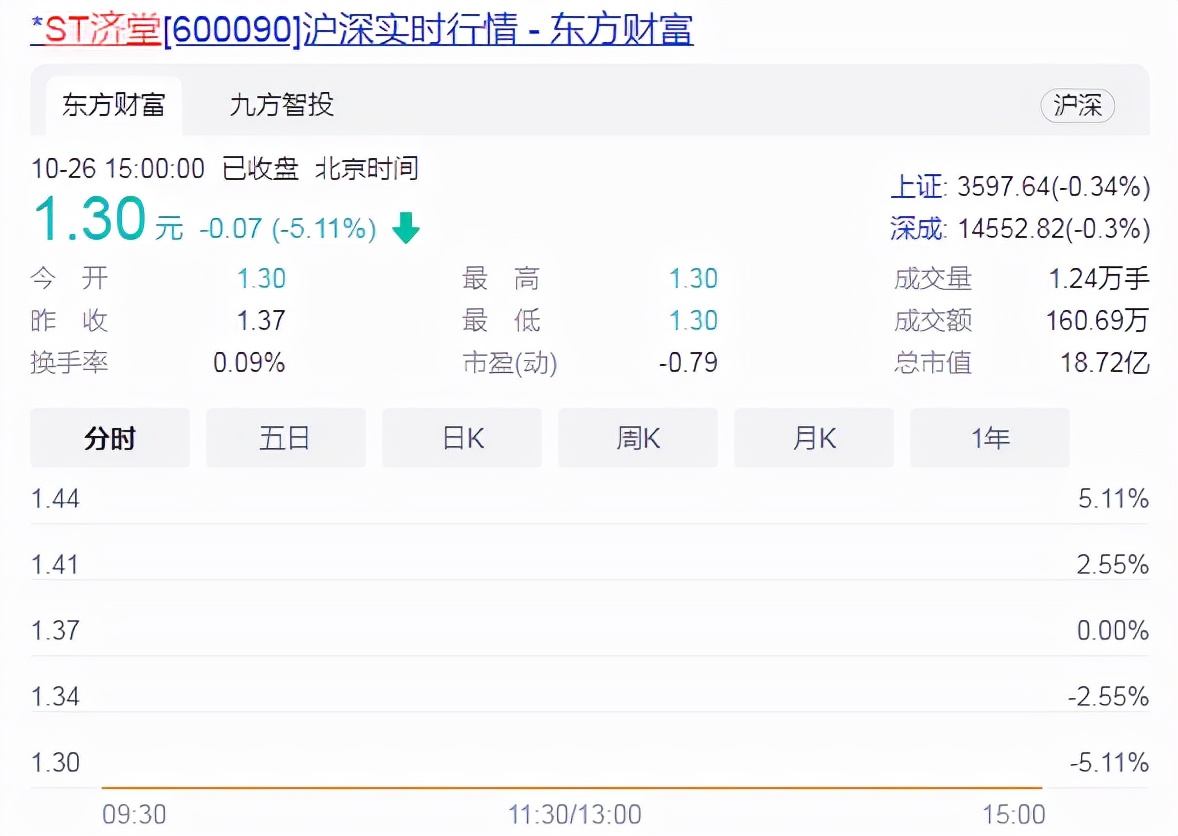Click the 沪深 market selector pill
1178x836 pixels.
(1078, 106)
